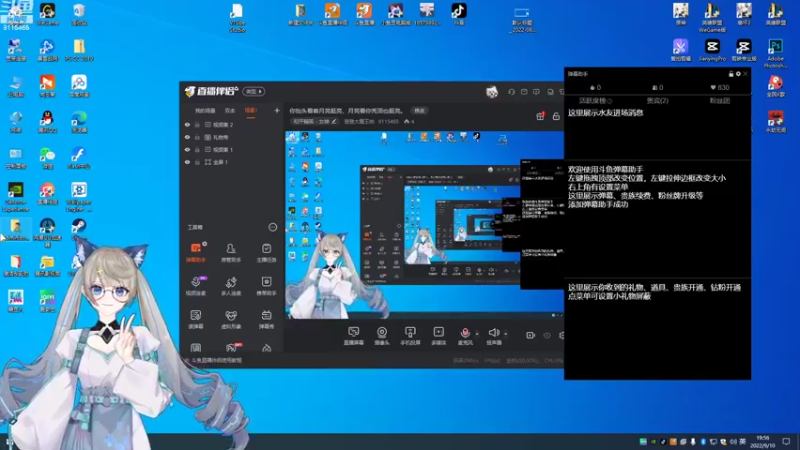This screenshot has height=450, width=800.
Task: Open the first tab in danmu assistant
Action: click(595, 101)
